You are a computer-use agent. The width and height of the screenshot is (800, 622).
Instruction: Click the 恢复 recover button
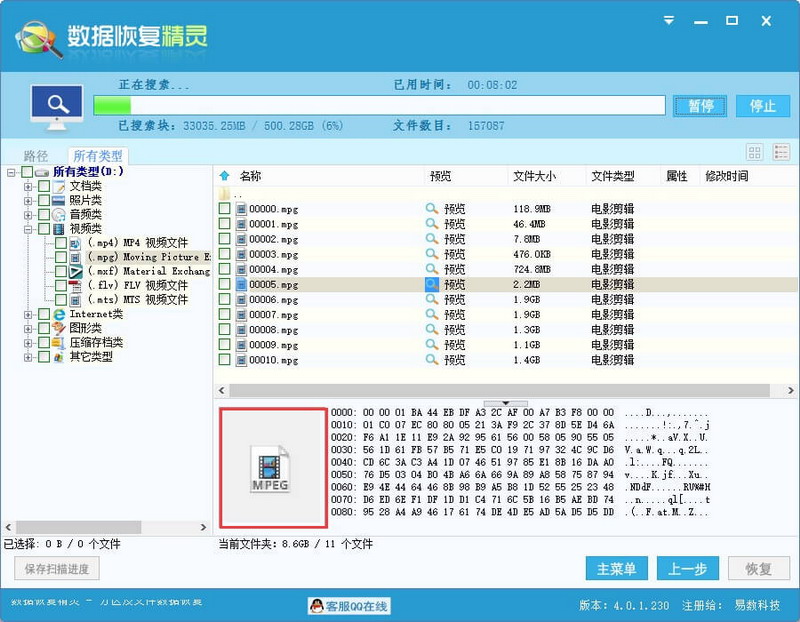tap(758, 568)
